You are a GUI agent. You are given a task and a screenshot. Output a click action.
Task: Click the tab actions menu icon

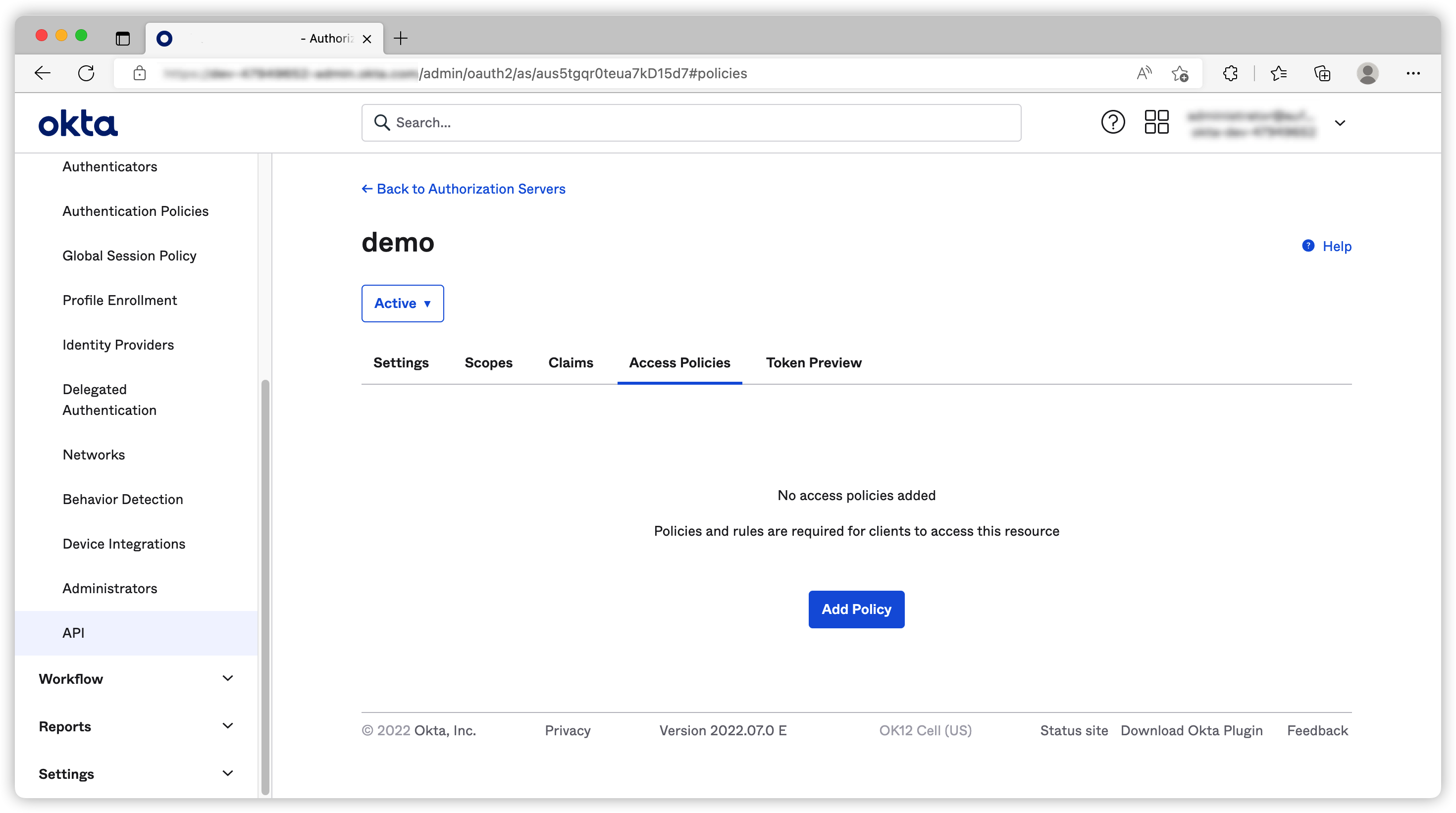point(123,39)
